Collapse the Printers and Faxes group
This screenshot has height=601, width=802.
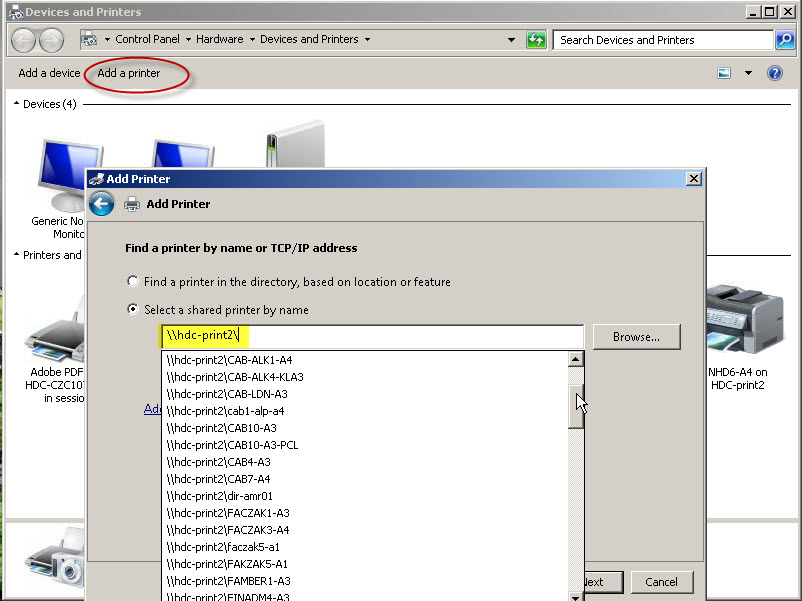[x=17, y=255]
